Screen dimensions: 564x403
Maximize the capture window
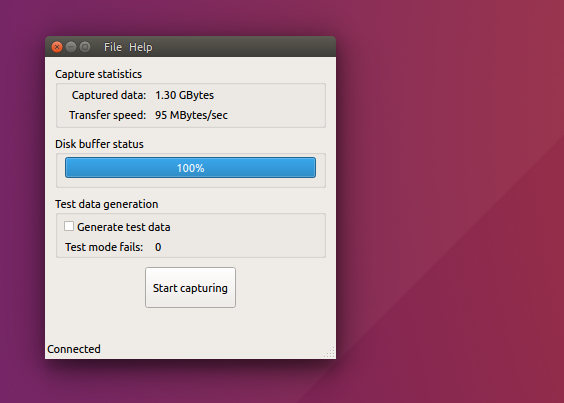coord(85,47)
